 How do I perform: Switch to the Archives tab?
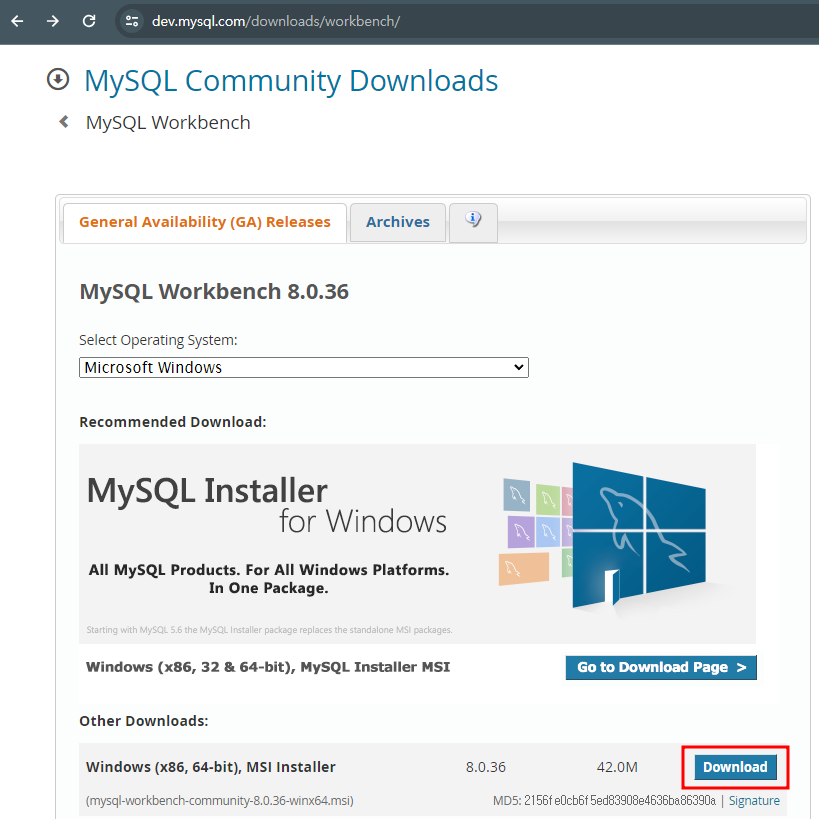point(397,221)
